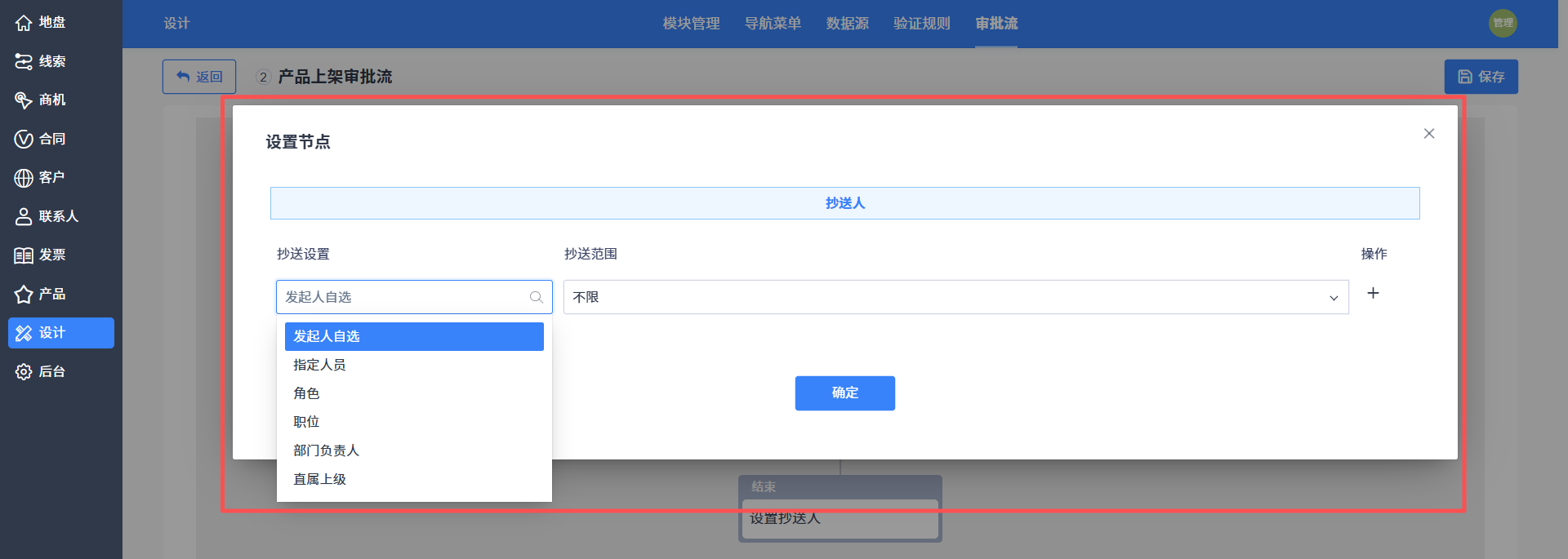1568x559 pixels.
Task: Click the search icon in 抄送设置 field
Action: (x=536, y=297)
